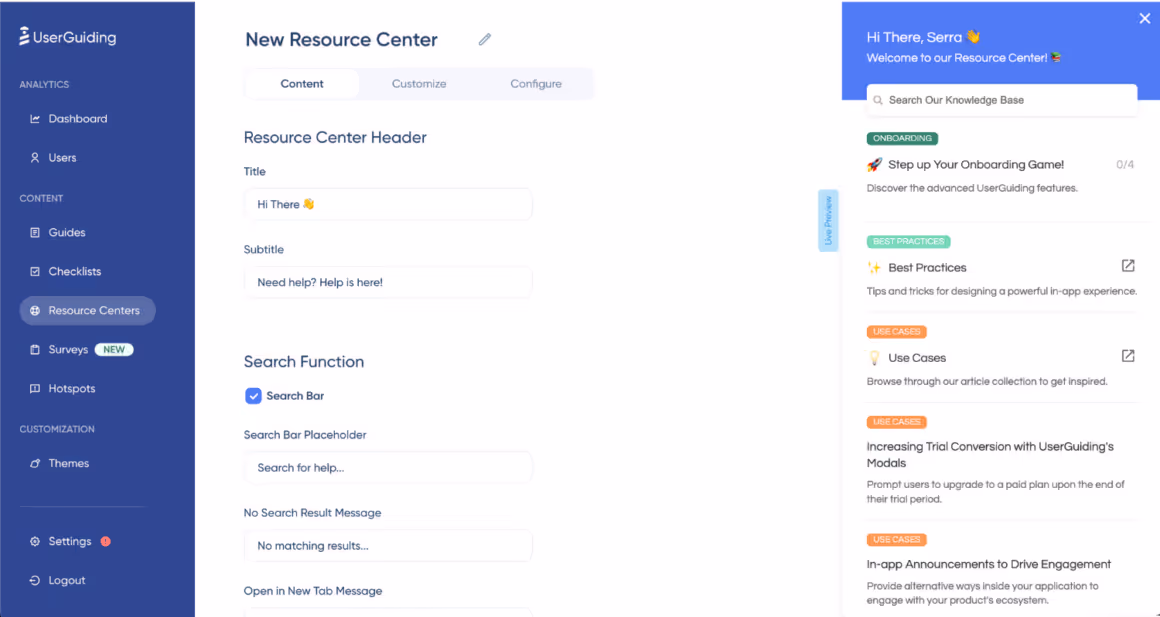This screenshot has width=1160, height=617.
Task: Click the Checklists checkbox icon
Action: point(35,272)
